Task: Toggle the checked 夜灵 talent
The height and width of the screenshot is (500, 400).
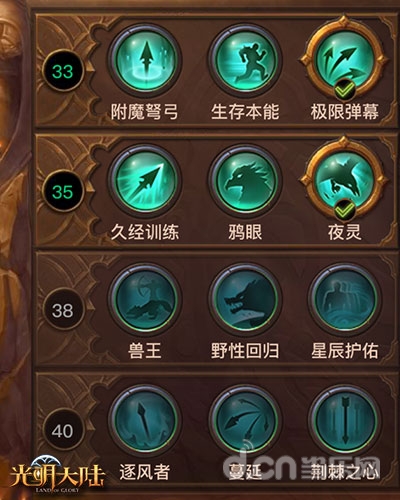Action: coord(345,179)
